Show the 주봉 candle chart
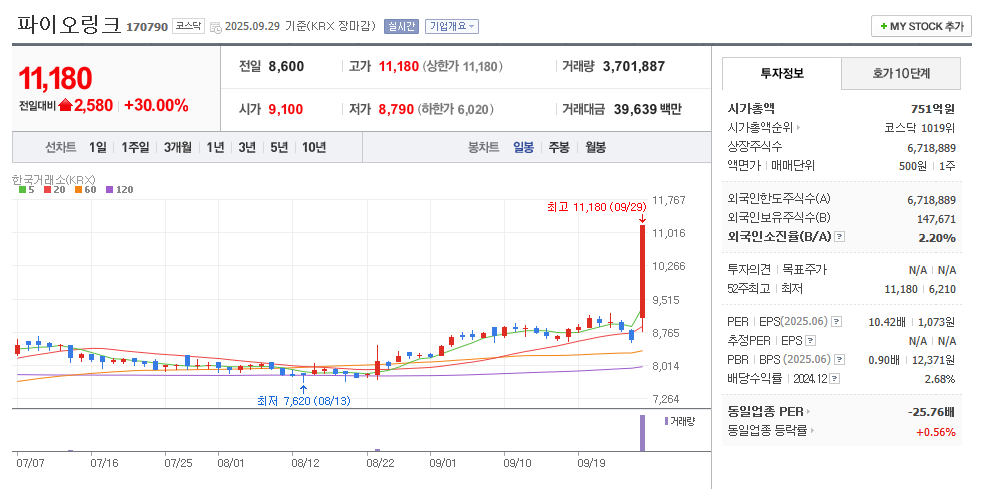Viewport: 991px width, 489px height. point(559,147)
